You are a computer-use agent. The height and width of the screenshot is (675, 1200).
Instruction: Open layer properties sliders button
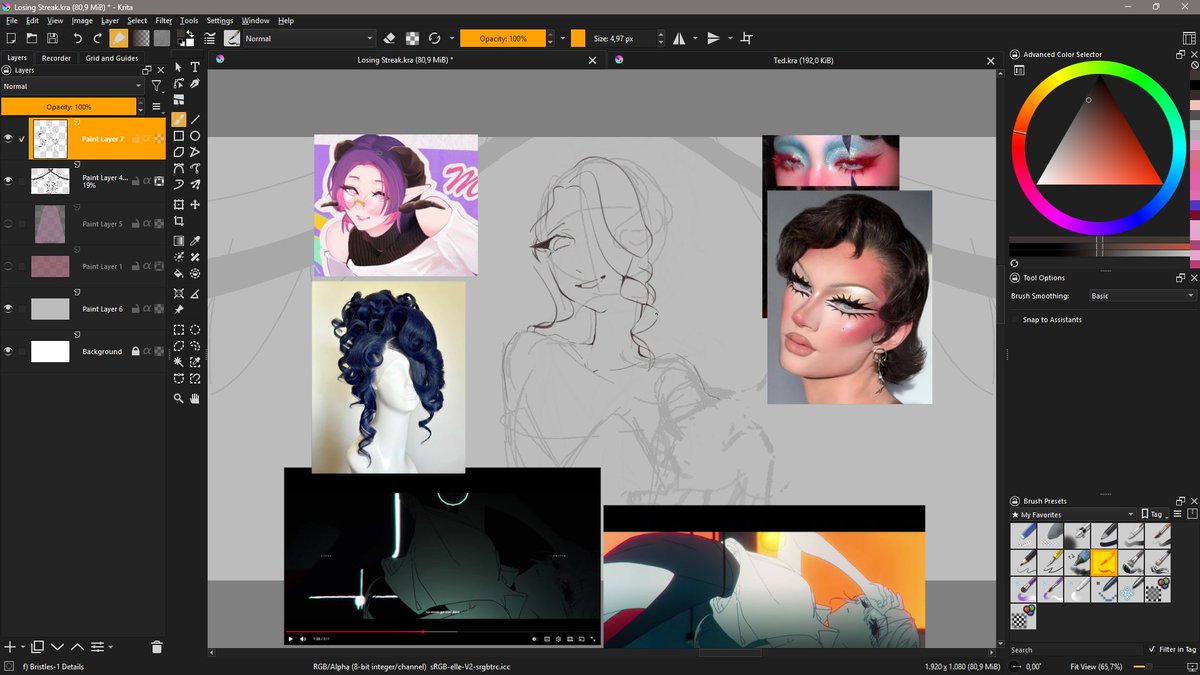[99, 647]
